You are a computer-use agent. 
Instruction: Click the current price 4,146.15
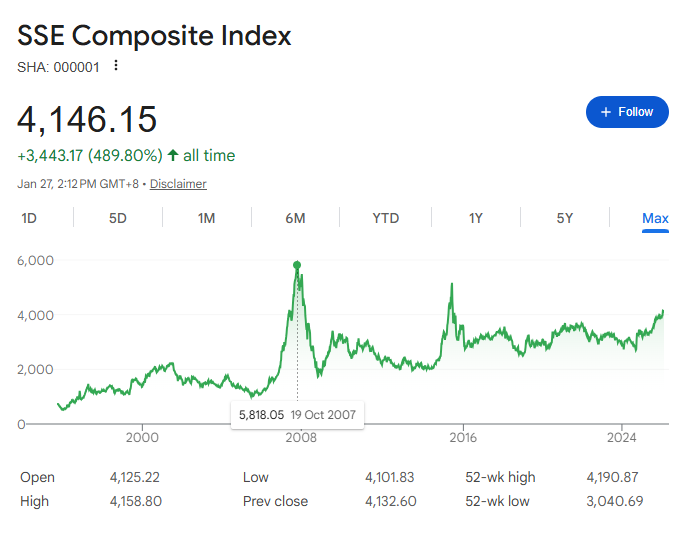click(87, 119)
